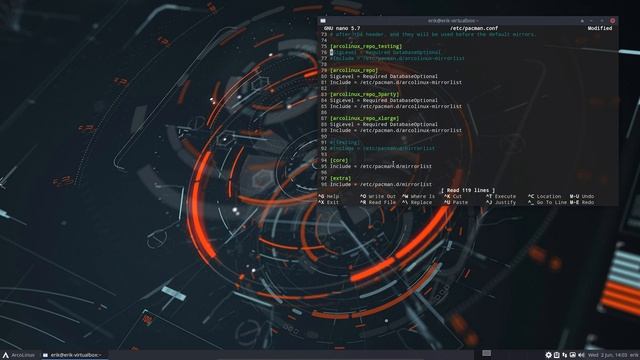Click the /etc/pacman.conf filename header
This screenshot has height=360, width=640.
474,28
